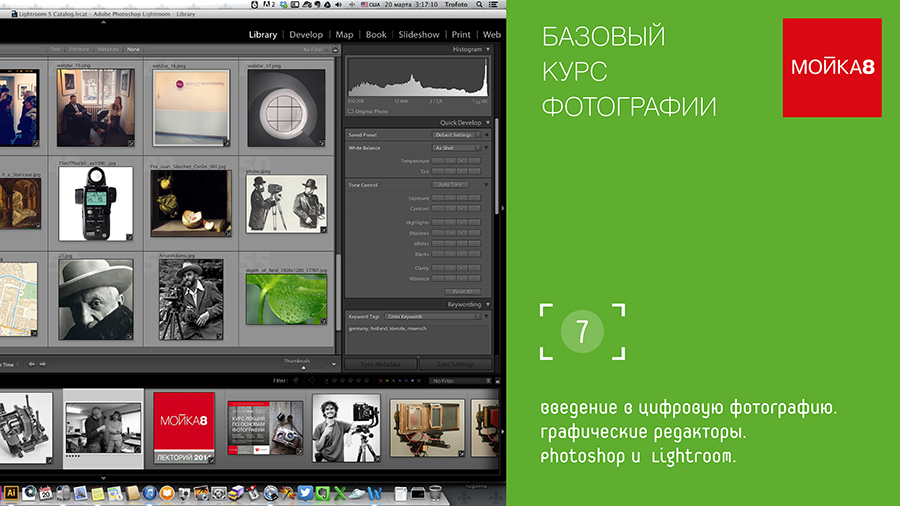Open iTunes from the Dock

click(x=149, y=493)
